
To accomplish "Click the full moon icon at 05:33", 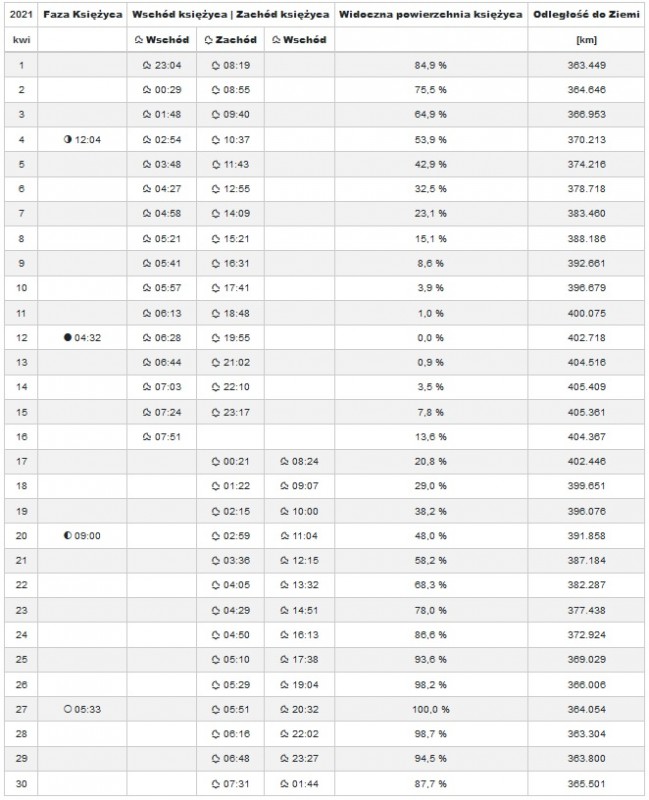I will pos(68,708).
